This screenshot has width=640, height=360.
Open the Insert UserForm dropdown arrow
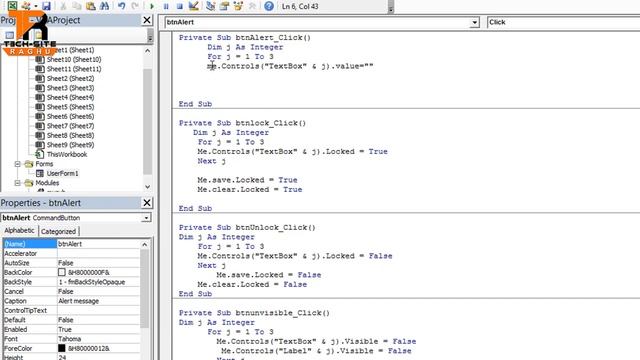click(36, 6)
